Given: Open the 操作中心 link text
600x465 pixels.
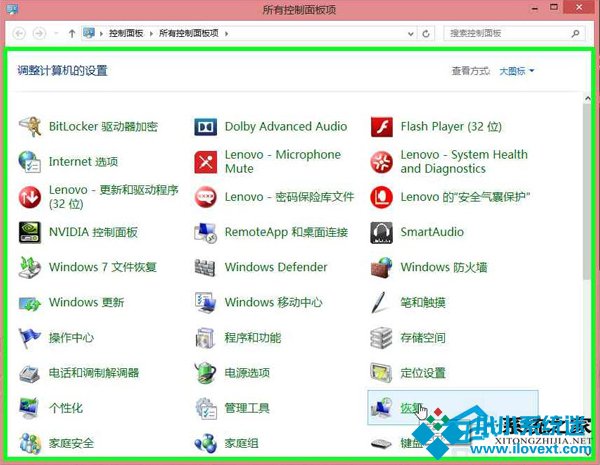Looking at the screenshot, I should point(71,338).
